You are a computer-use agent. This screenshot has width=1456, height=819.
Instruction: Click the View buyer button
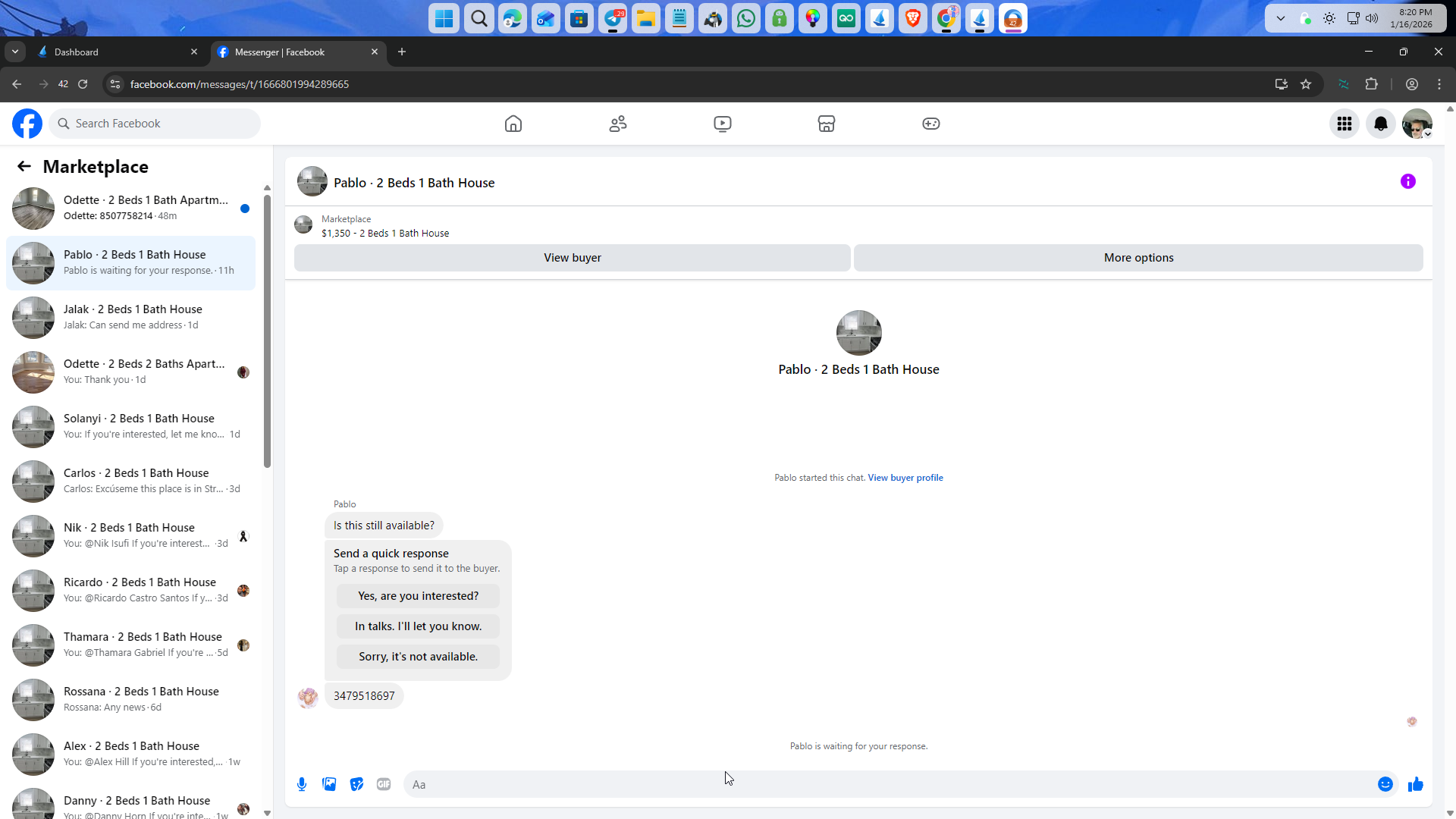pyautogui.click(x=572, y=258)
